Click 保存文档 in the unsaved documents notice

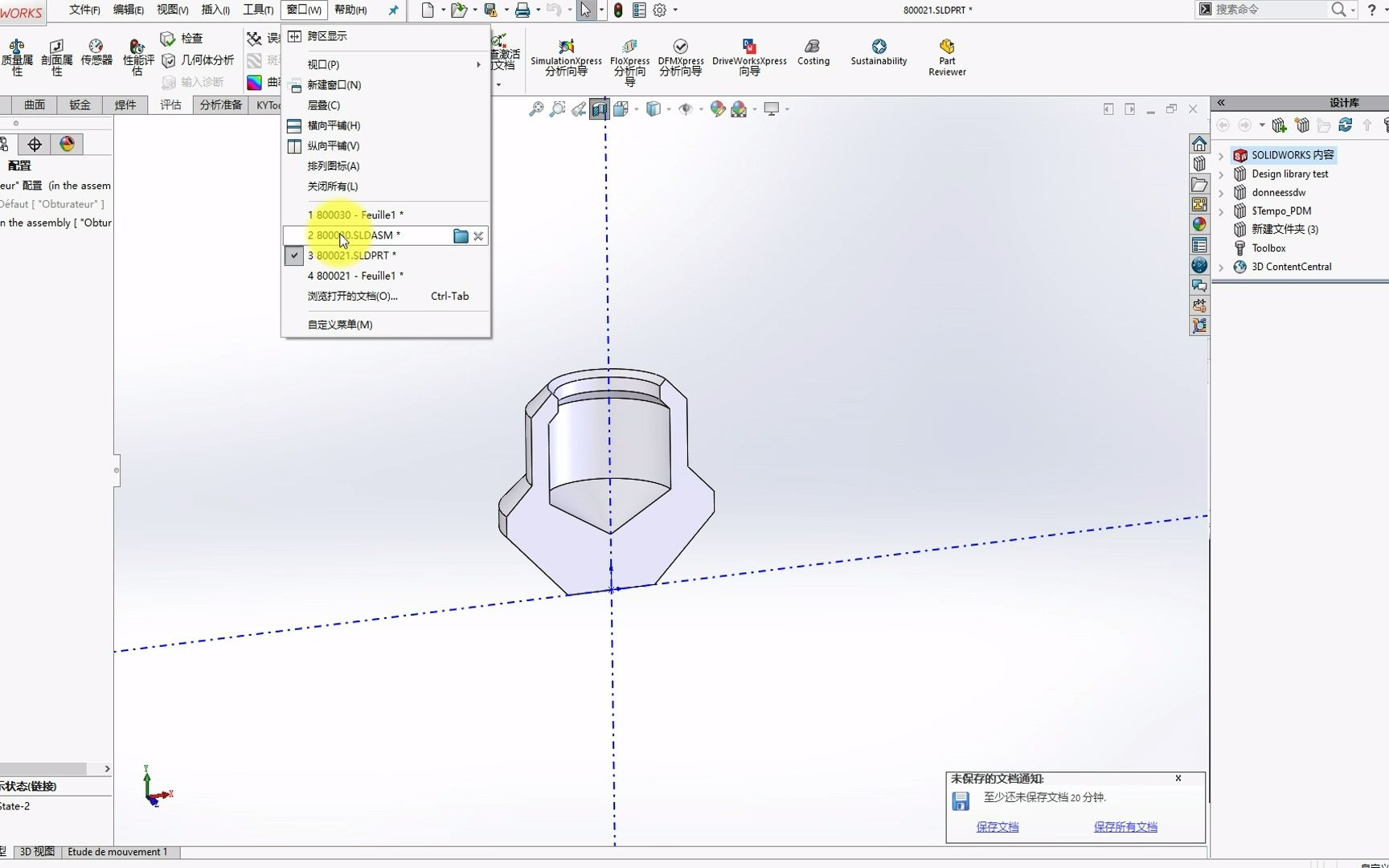click(x=998, y=826)
